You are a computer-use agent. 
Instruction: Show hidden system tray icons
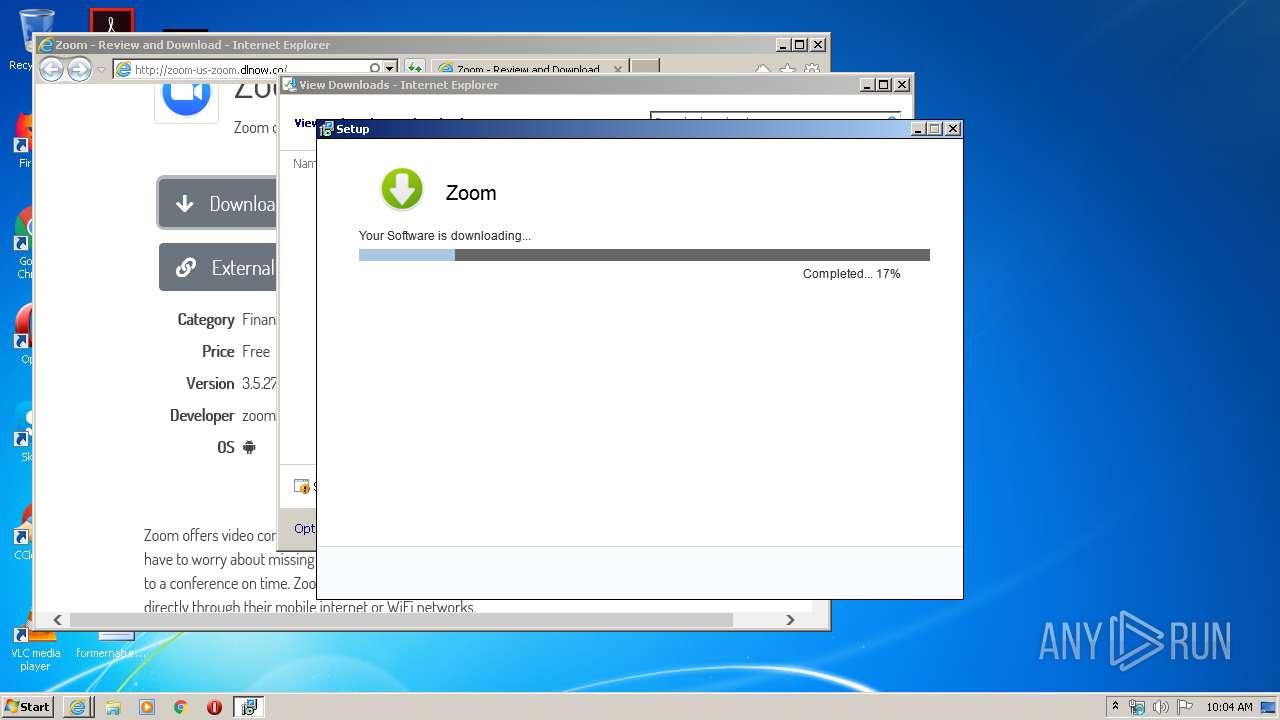(x=1115, y=707)
